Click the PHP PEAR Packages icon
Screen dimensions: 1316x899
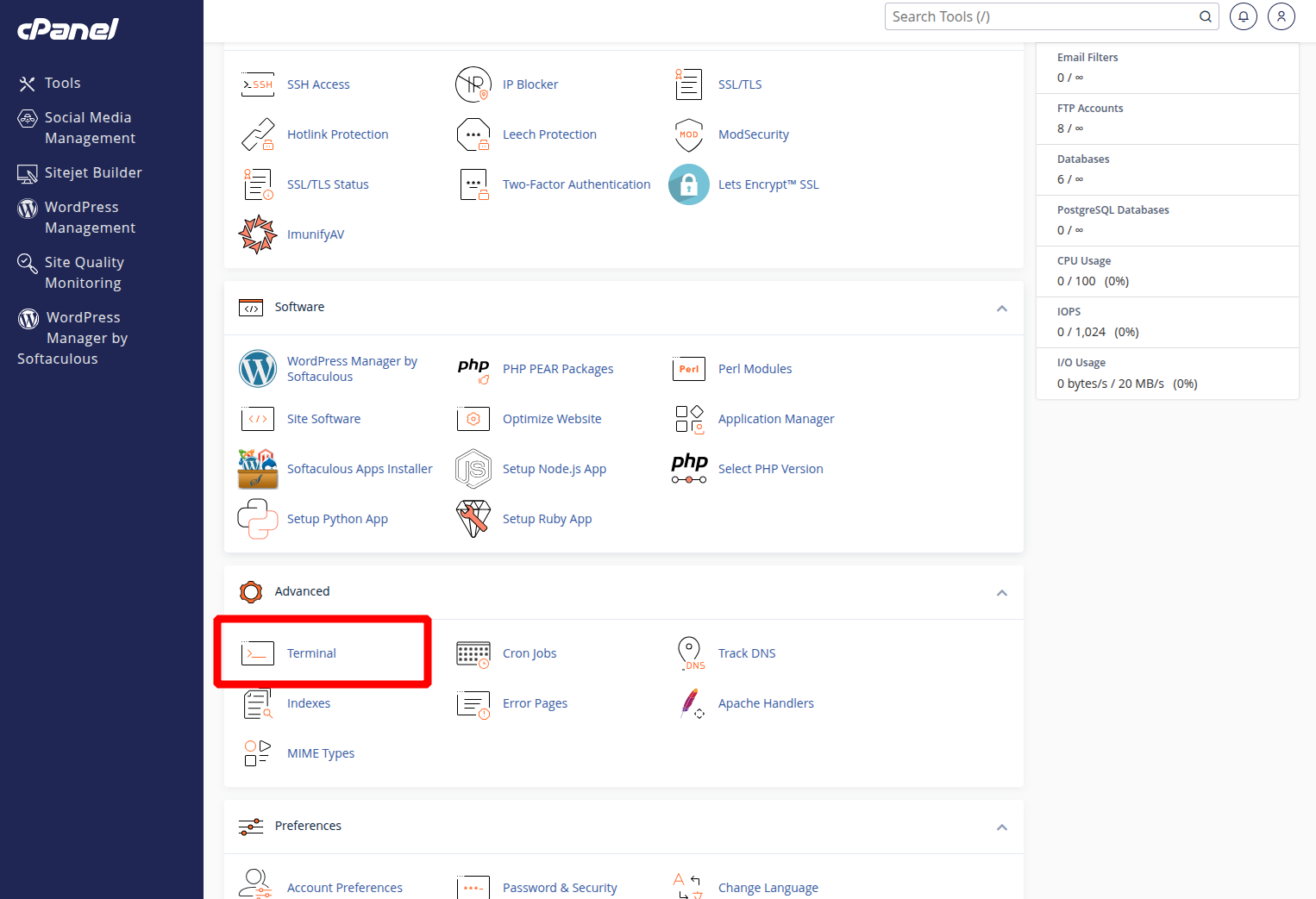coord(473,369)
